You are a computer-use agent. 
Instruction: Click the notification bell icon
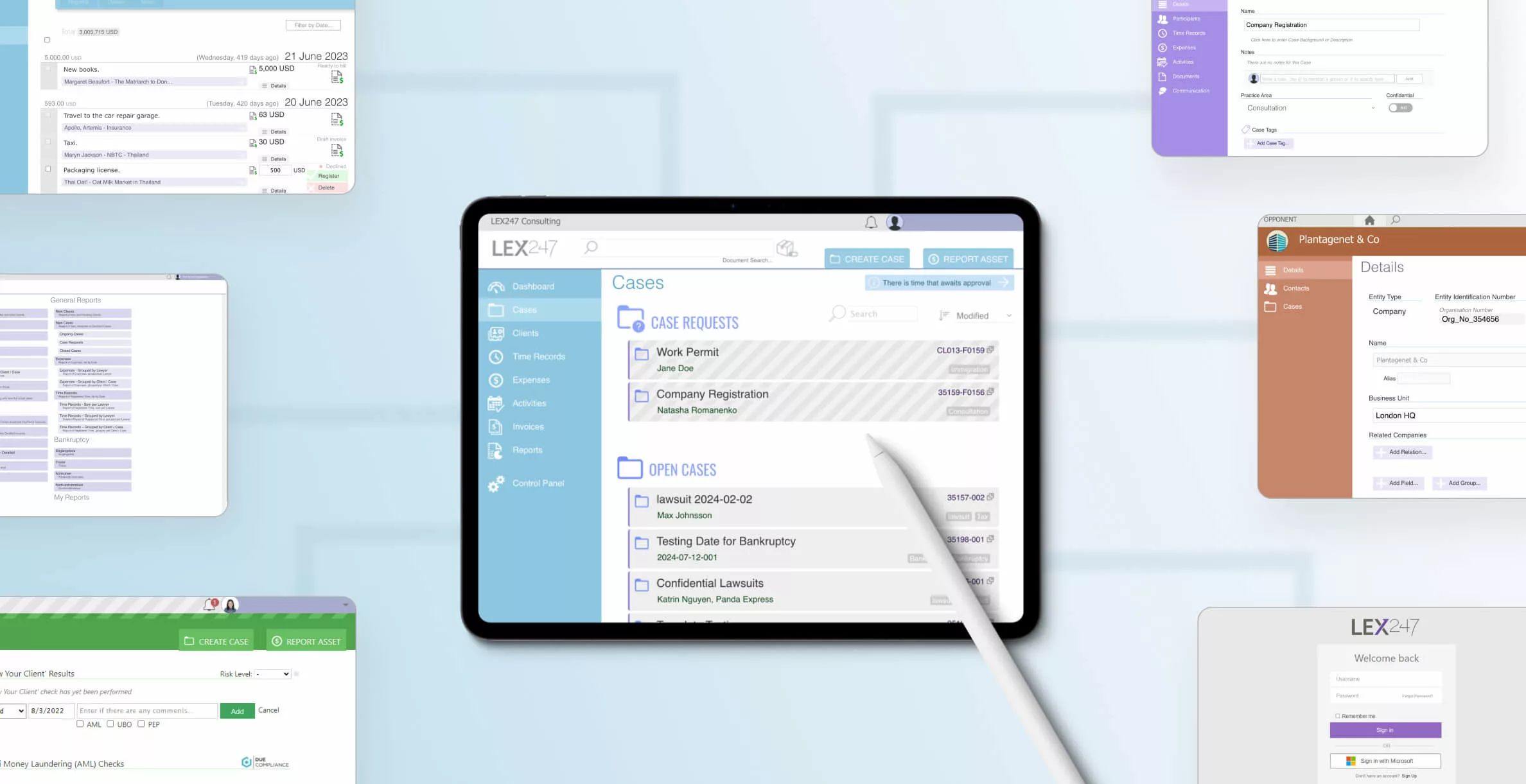[870, 221]
